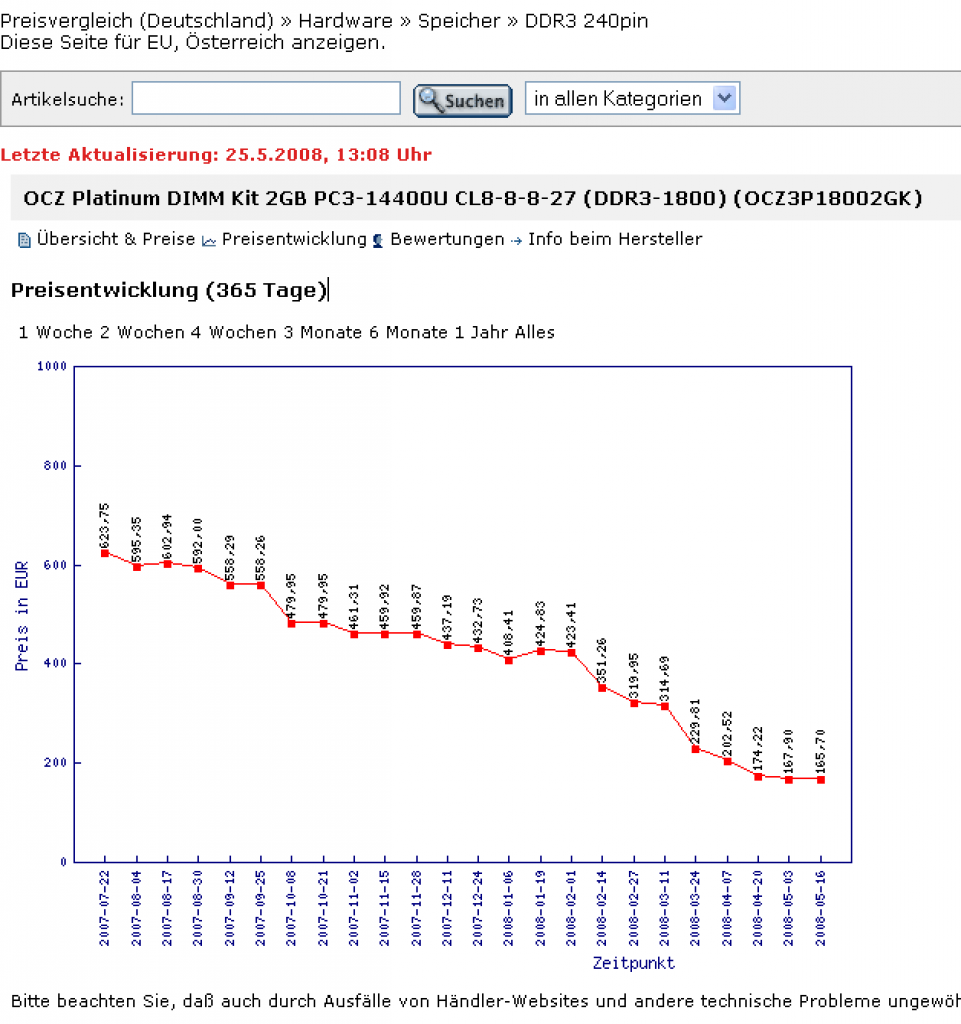Open Info beim Hersteller link

point(615,239)
